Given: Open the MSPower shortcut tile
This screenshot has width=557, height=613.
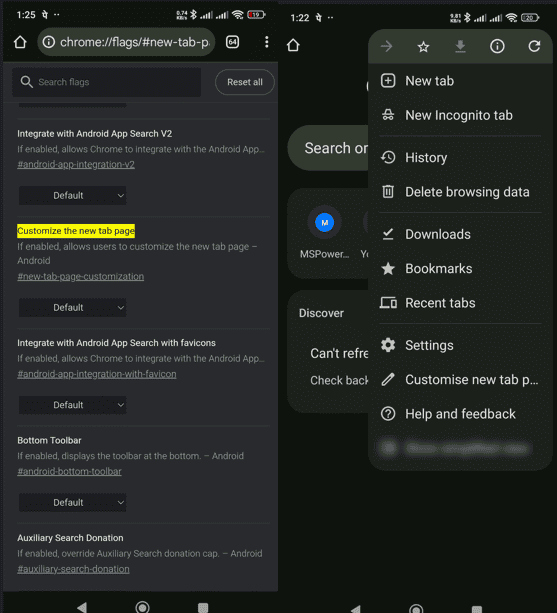Looking at the screenshot, I should click(324, 232).
